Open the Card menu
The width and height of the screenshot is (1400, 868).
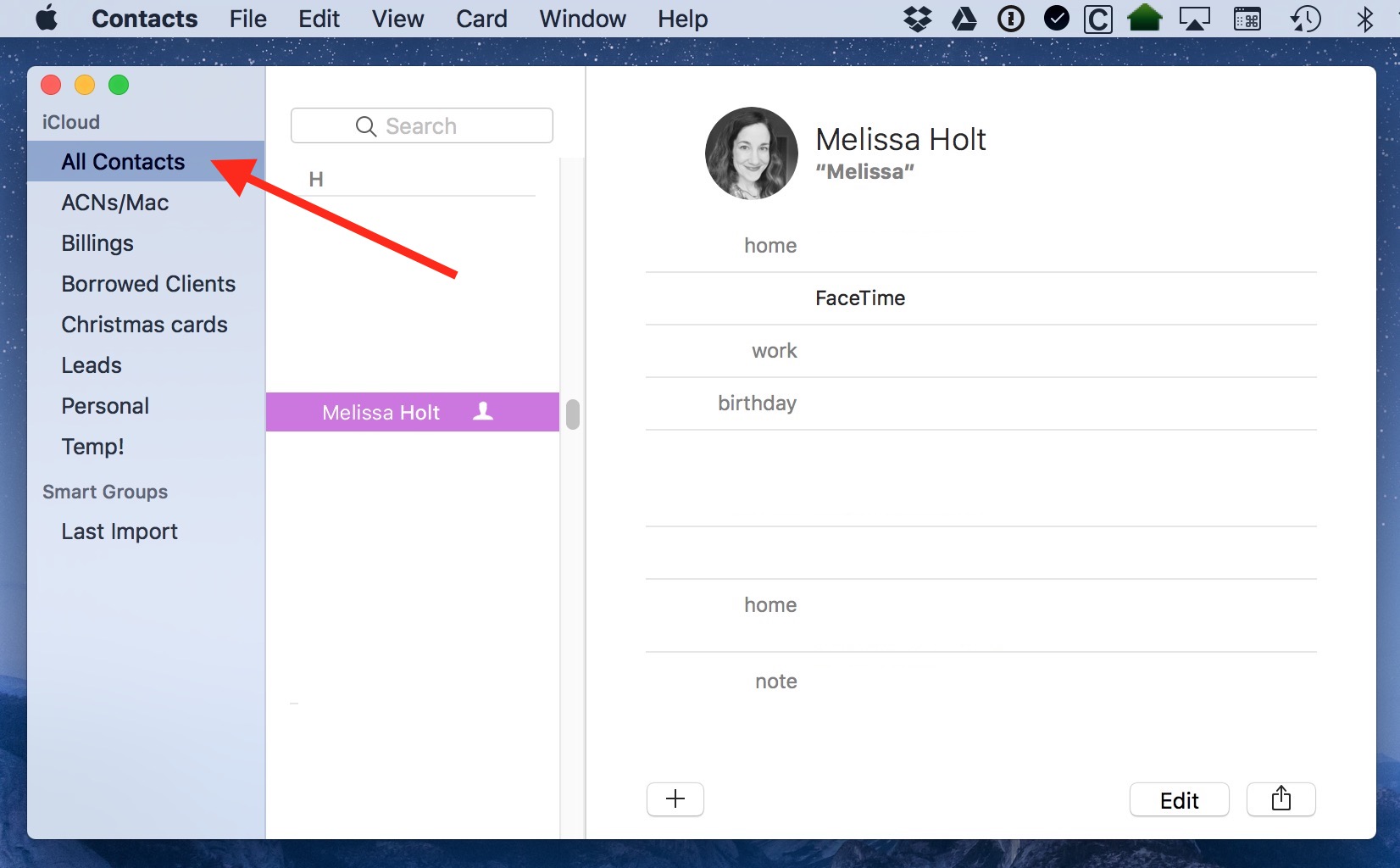point(481,19)
